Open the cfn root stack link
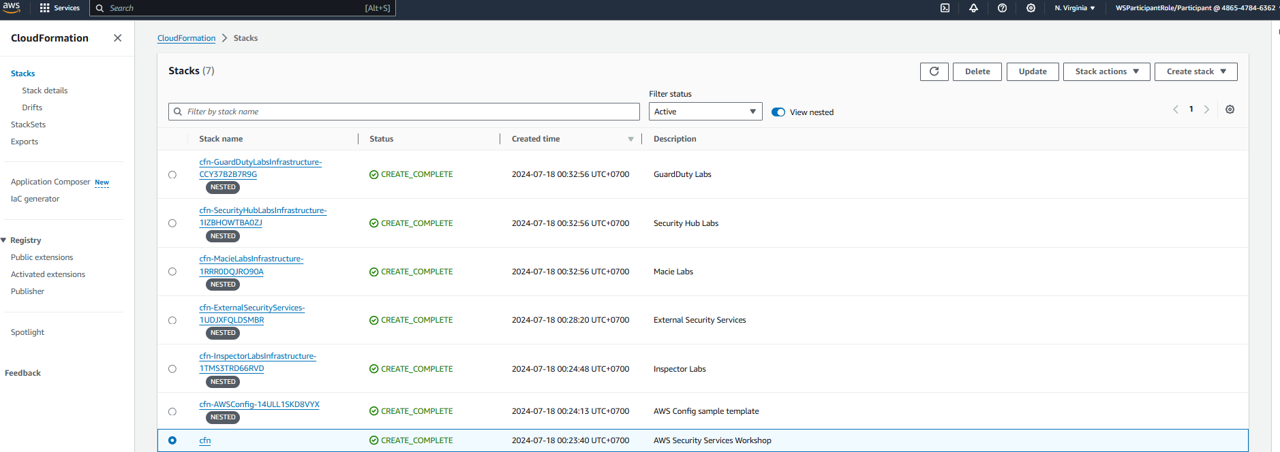Screen dimensions: 1280x452 click(205, 440)
